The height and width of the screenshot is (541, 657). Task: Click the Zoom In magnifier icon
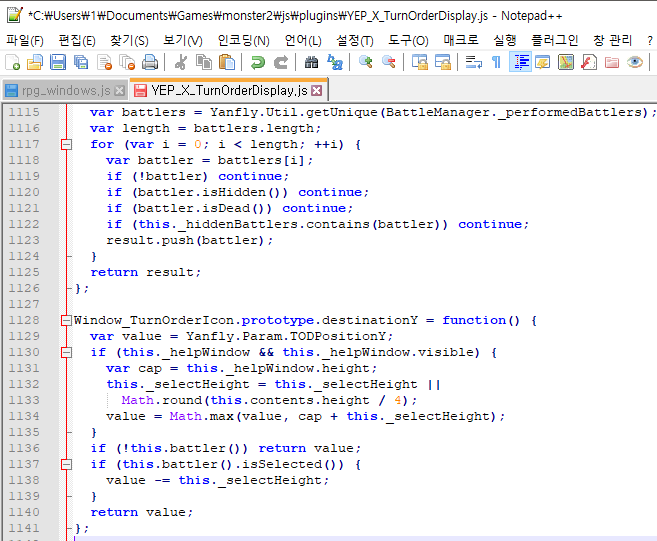(x=366, y=62)
